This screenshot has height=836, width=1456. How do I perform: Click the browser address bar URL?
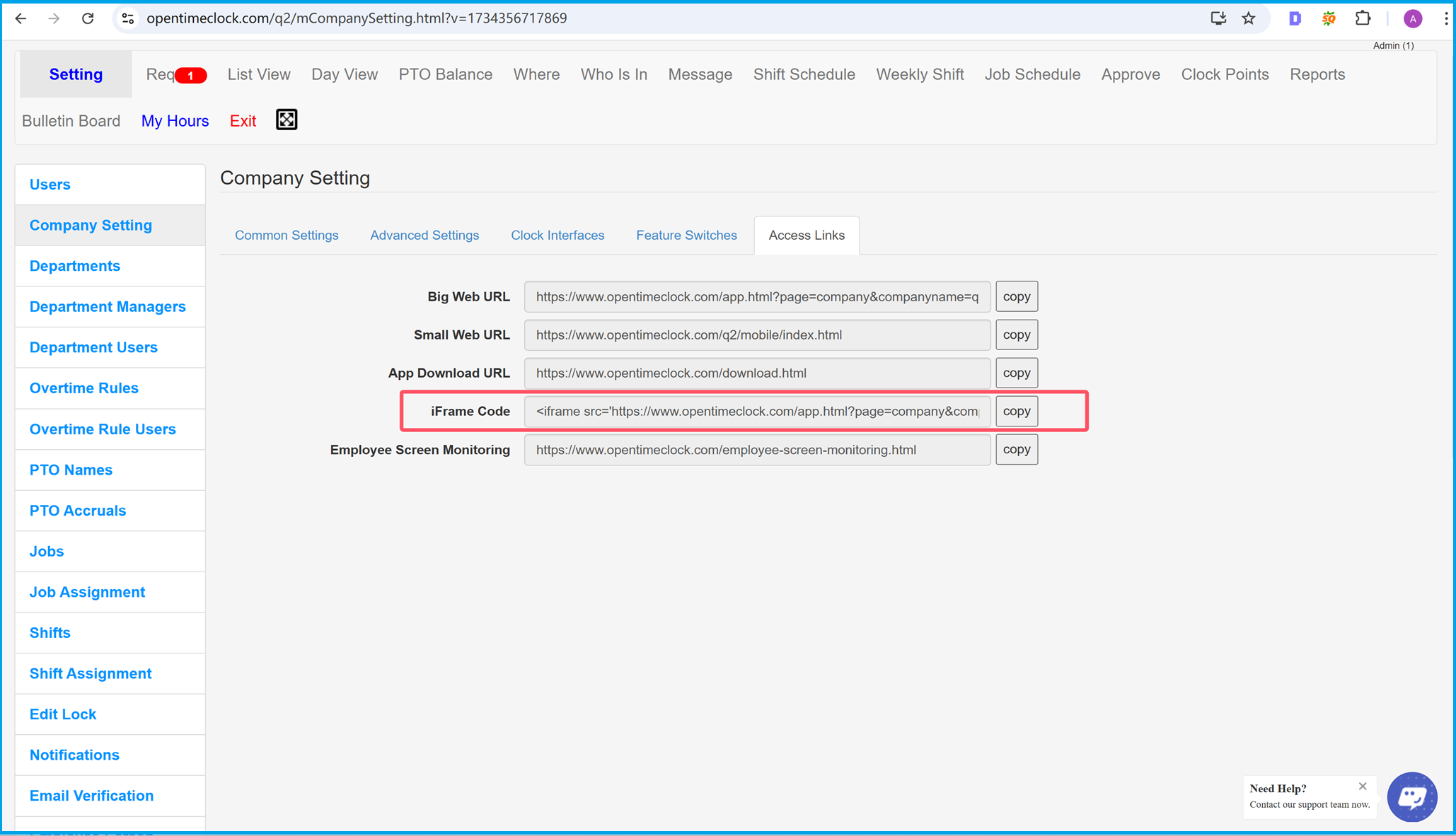pyautogui.click(x=357, y=18)
